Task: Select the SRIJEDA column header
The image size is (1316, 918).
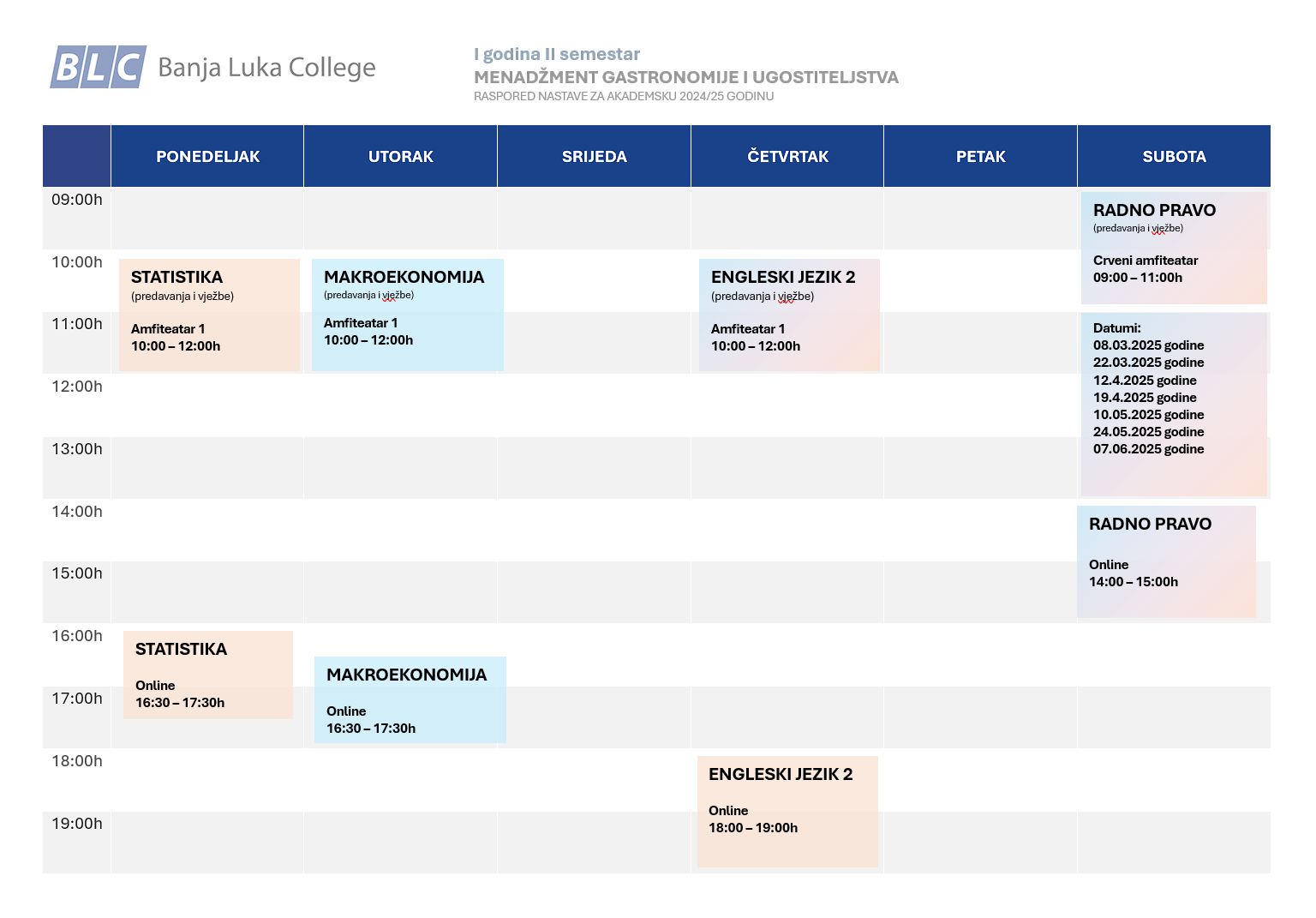Action: click(595, 156)
